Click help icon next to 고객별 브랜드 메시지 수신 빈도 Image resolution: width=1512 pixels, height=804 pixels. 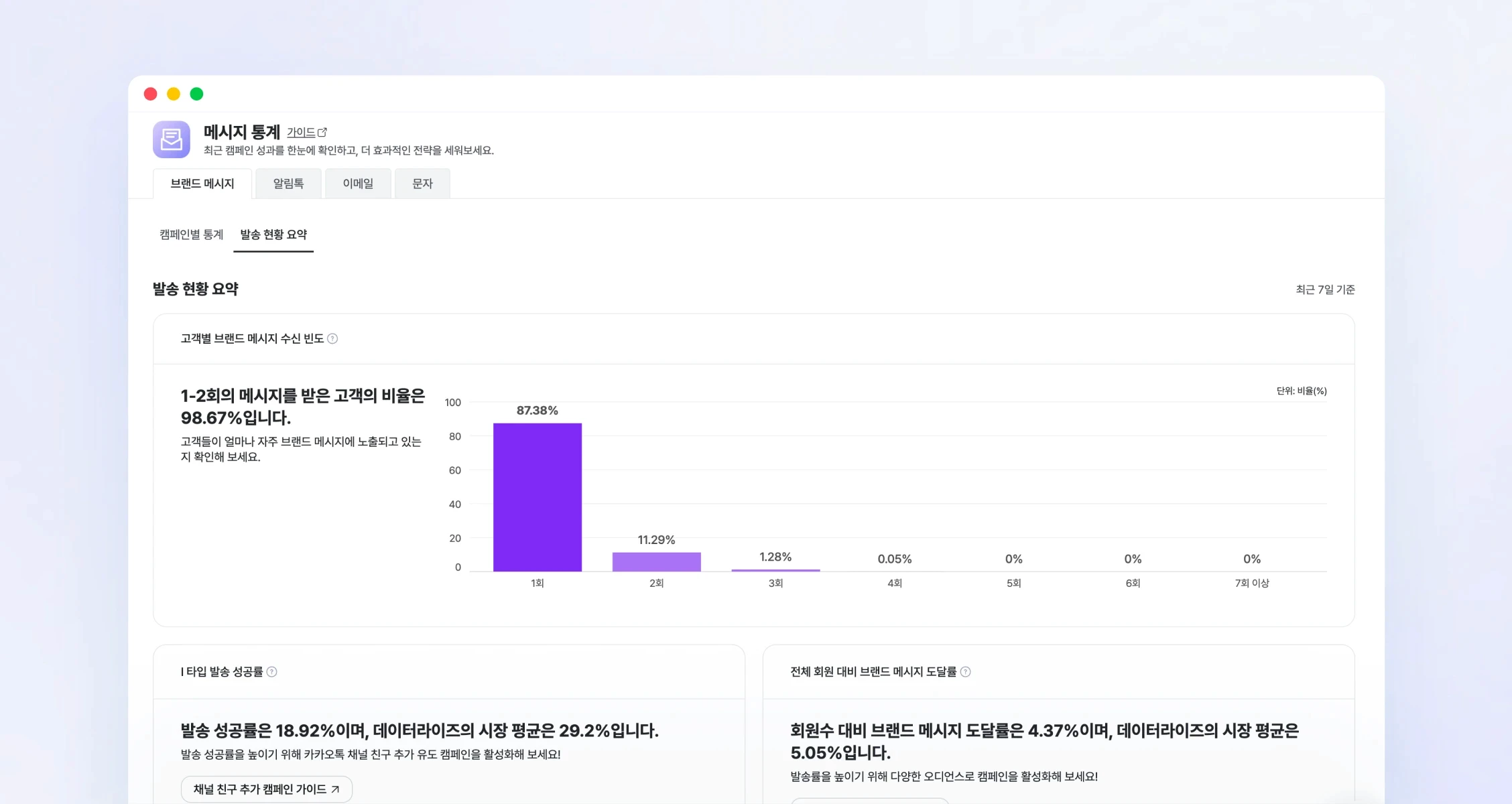(332, 339)
